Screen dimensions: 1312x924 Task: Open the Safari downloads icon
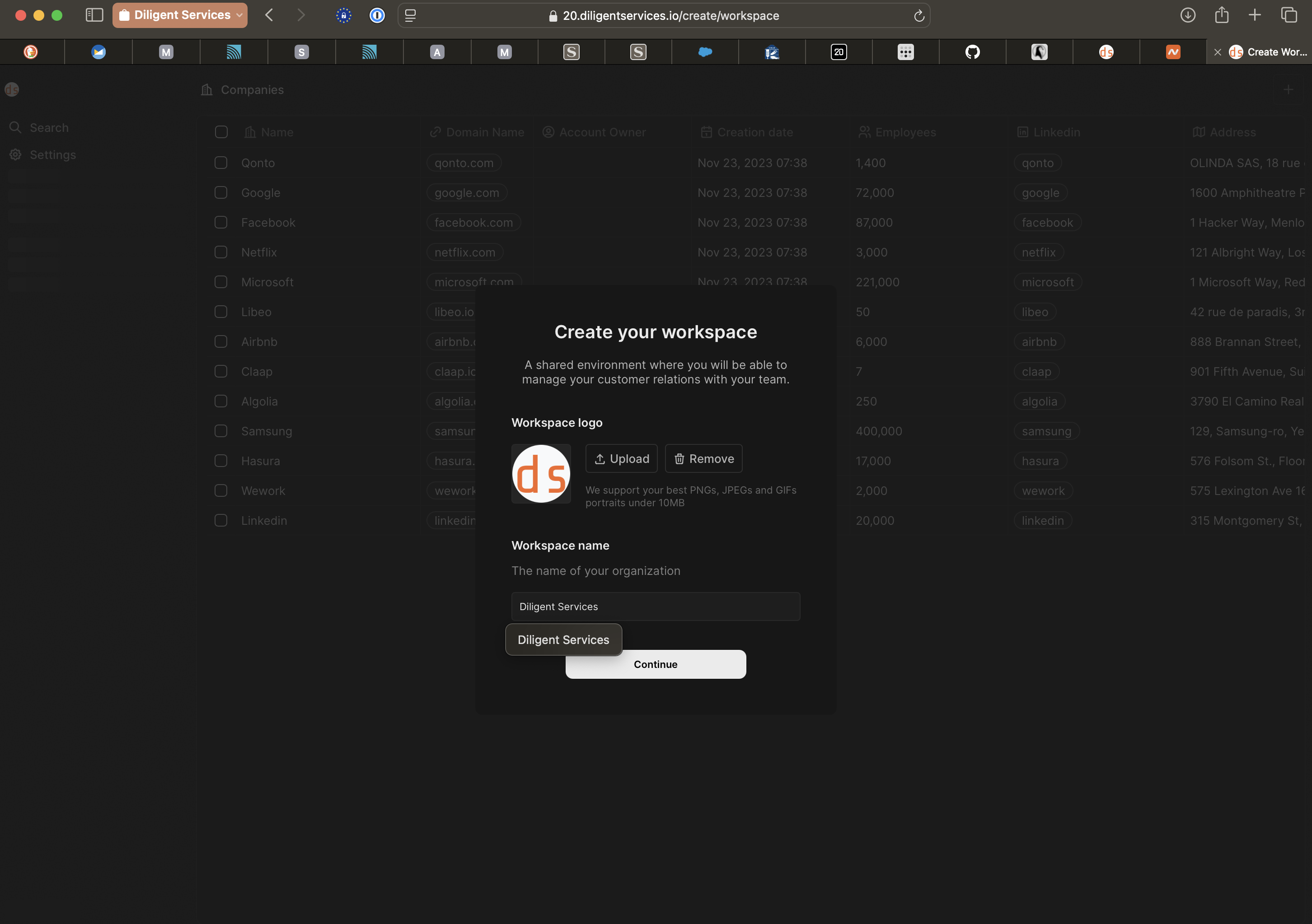coord(1188,15)
